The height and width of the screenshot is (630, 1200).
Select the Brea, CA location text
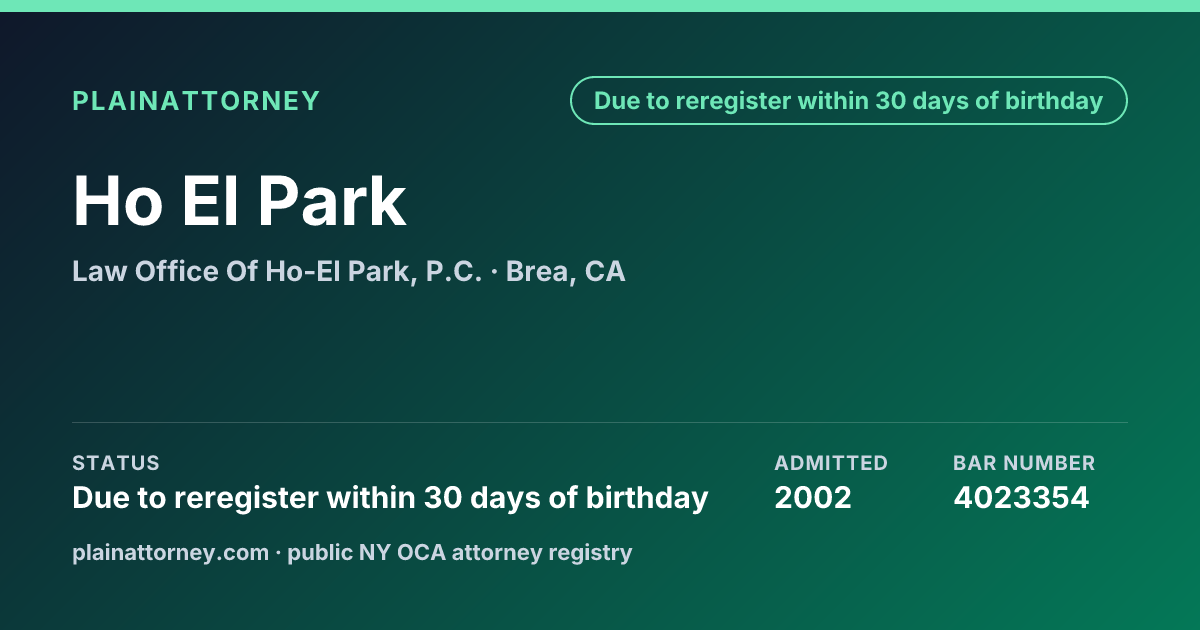(565, 272)
